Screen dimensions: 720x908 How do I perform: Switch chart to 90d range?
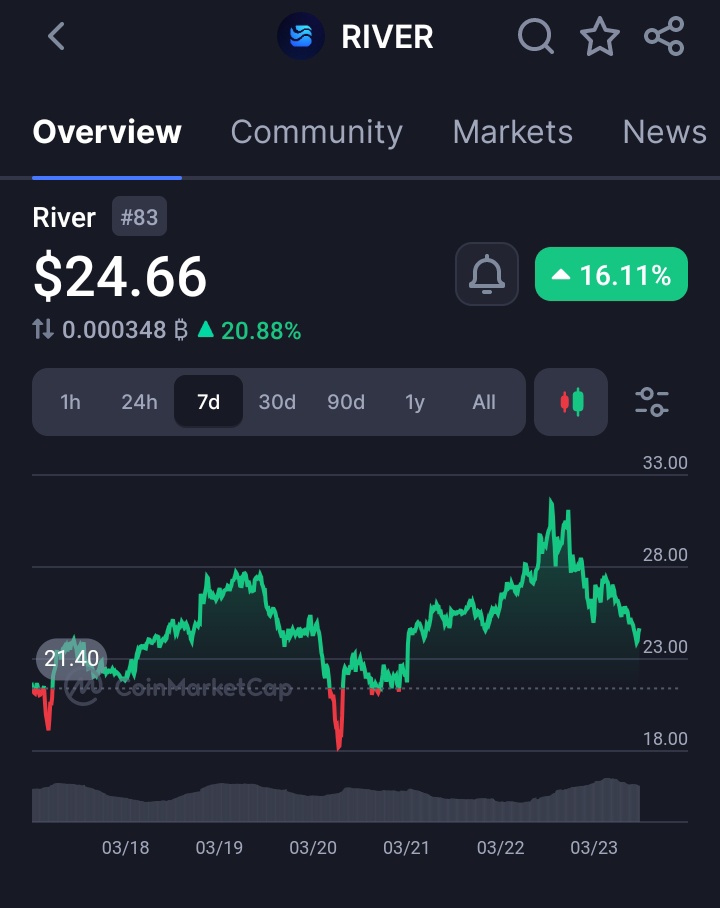pos(346,402)
